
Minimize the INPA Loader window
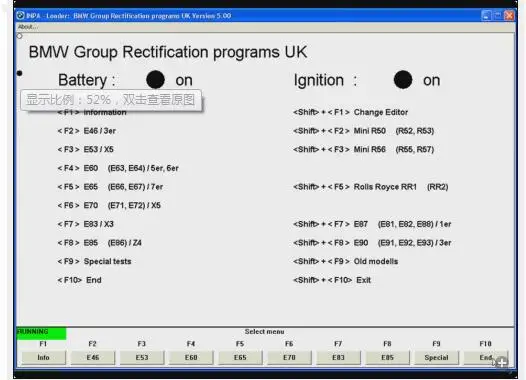pos(486,15)
